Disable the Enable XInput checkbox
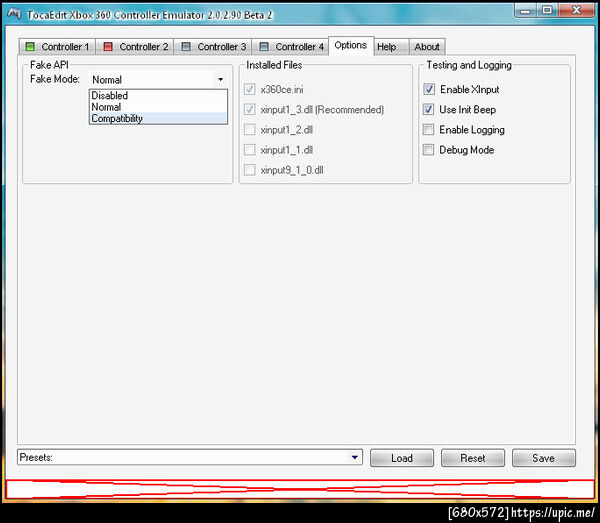Screen dimensions: 600x523 click(429, 90)
